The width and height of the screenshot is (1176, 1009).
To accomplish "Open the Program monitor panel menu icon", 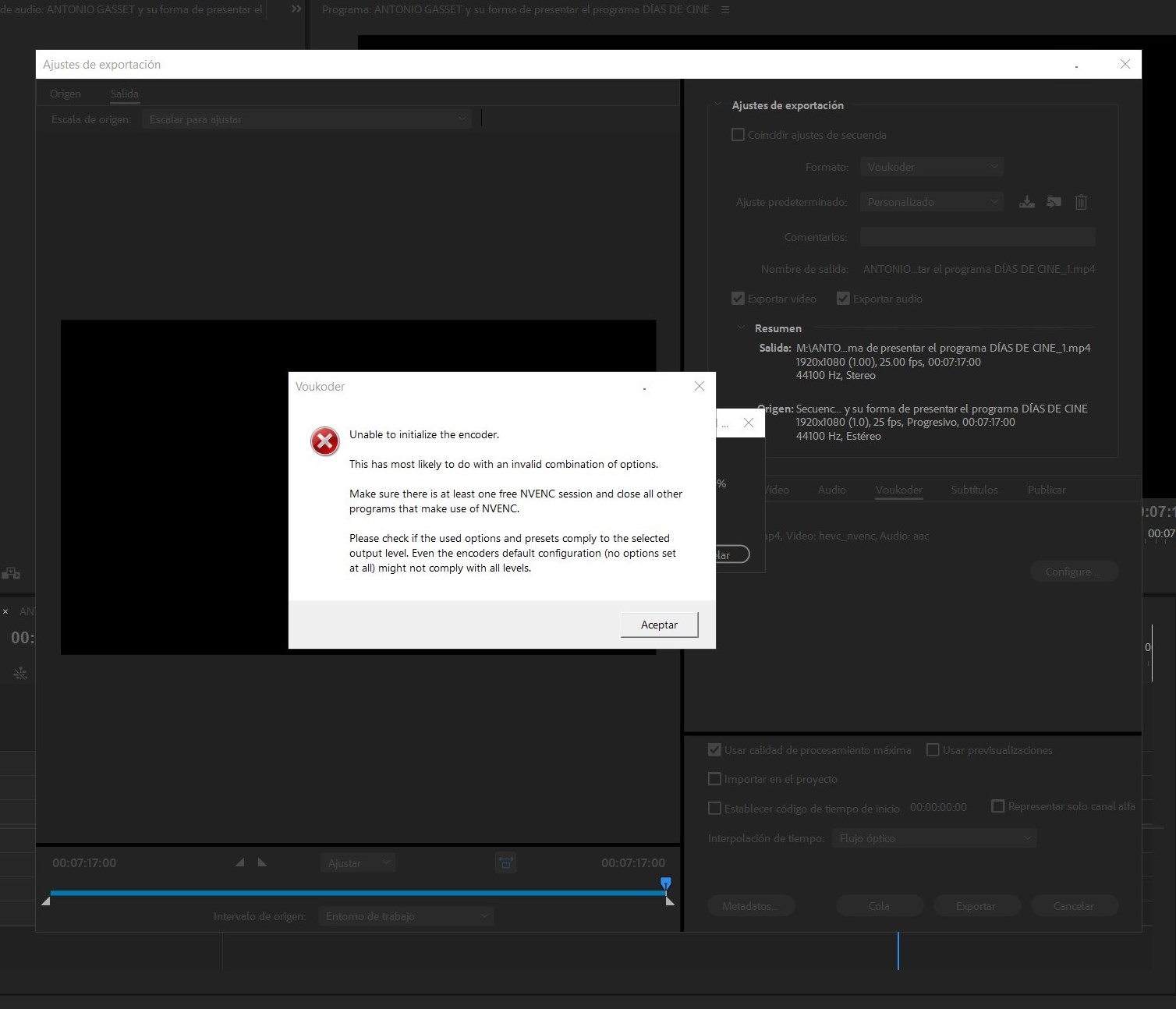I will (725, 10).
